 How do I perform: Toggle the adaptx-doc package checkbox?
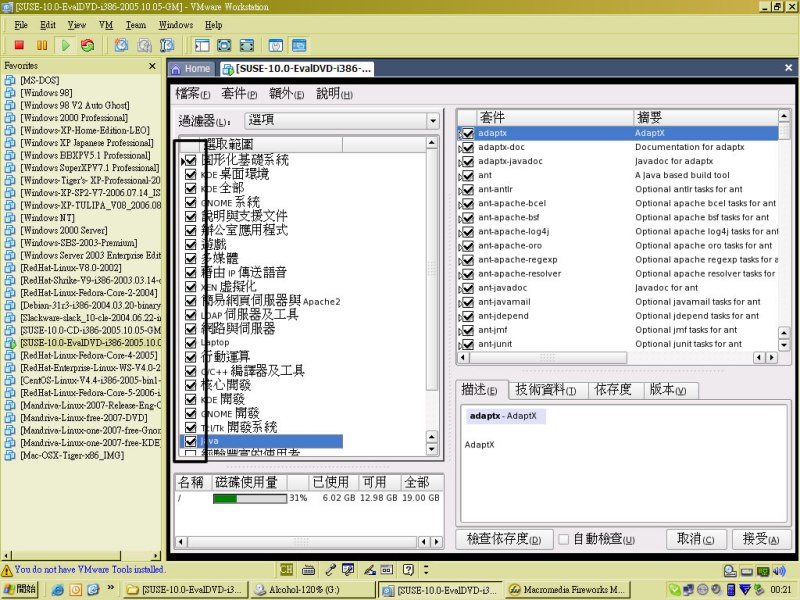click(468, 147)
